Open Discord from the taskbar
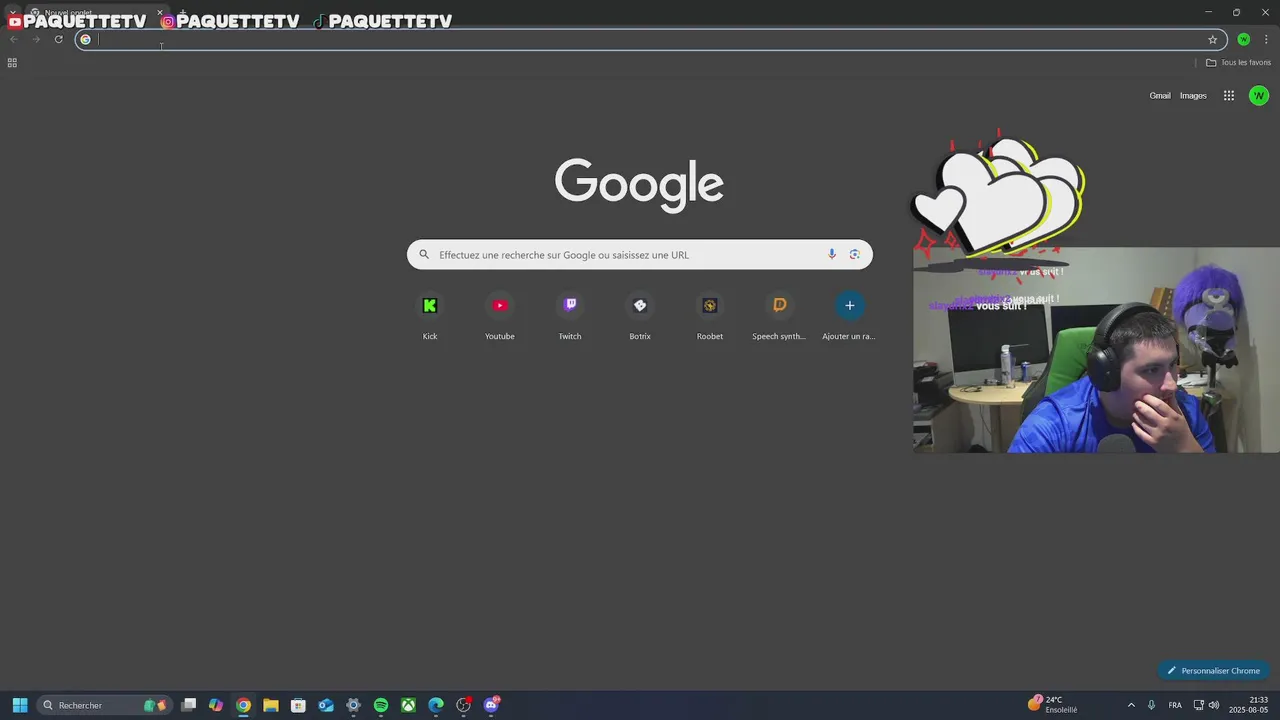The image size is (1280, 720). (491, 705)
